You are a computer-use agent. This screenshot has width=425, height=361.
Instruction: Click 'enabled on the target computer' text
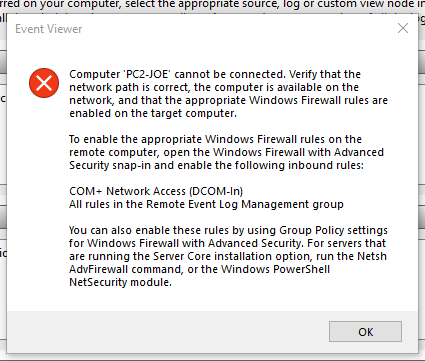tap(153, 113)
